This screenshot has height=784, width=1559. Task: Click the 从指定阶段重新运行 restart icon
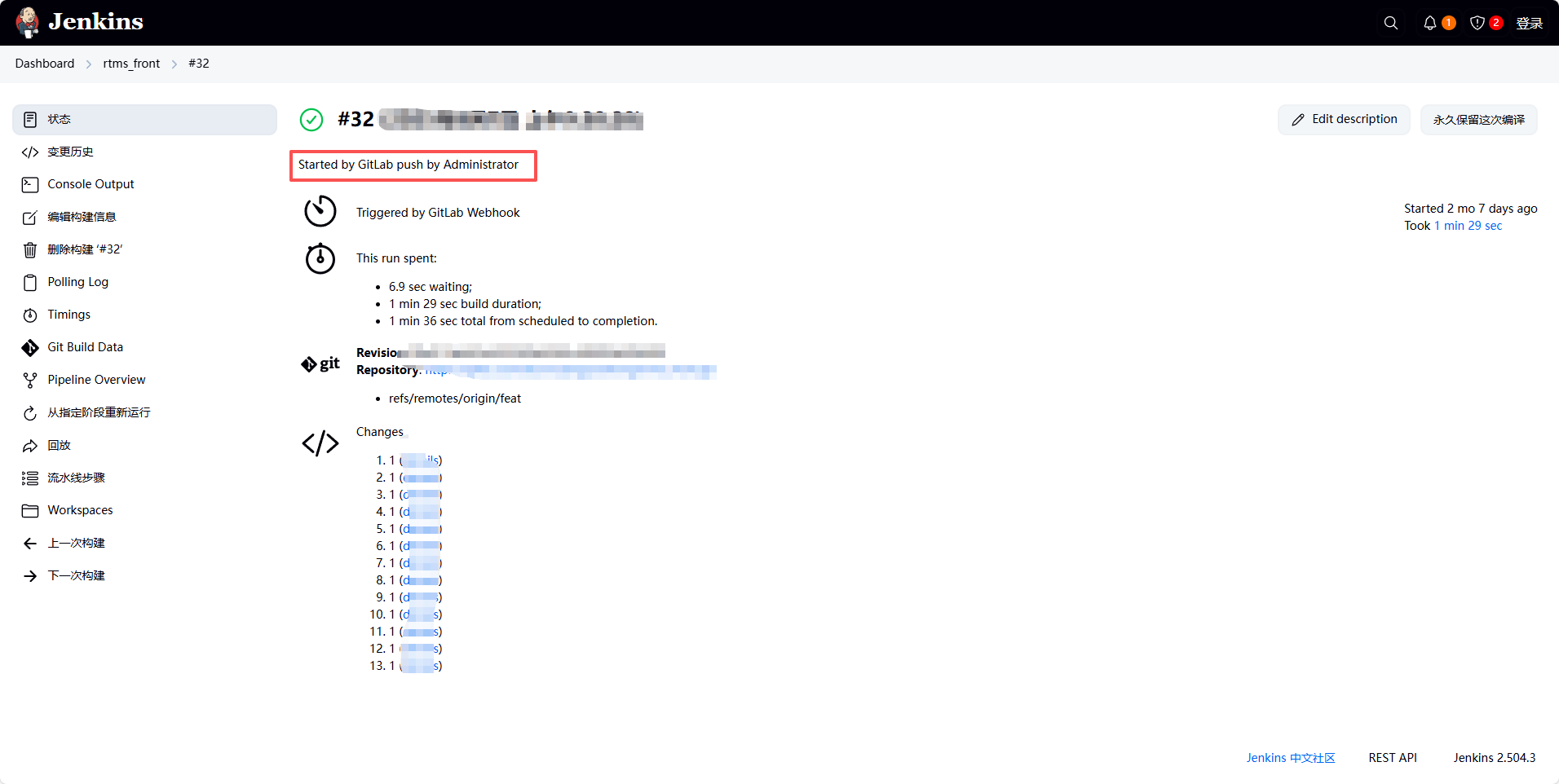pos(30,413)
